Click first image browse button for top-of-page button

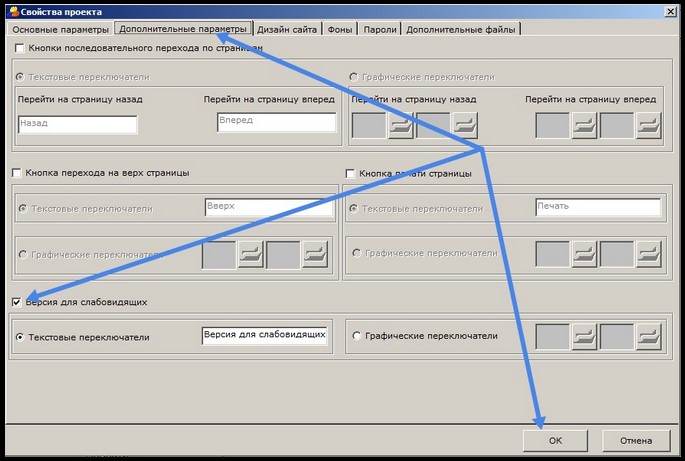[x=250, y=254]
